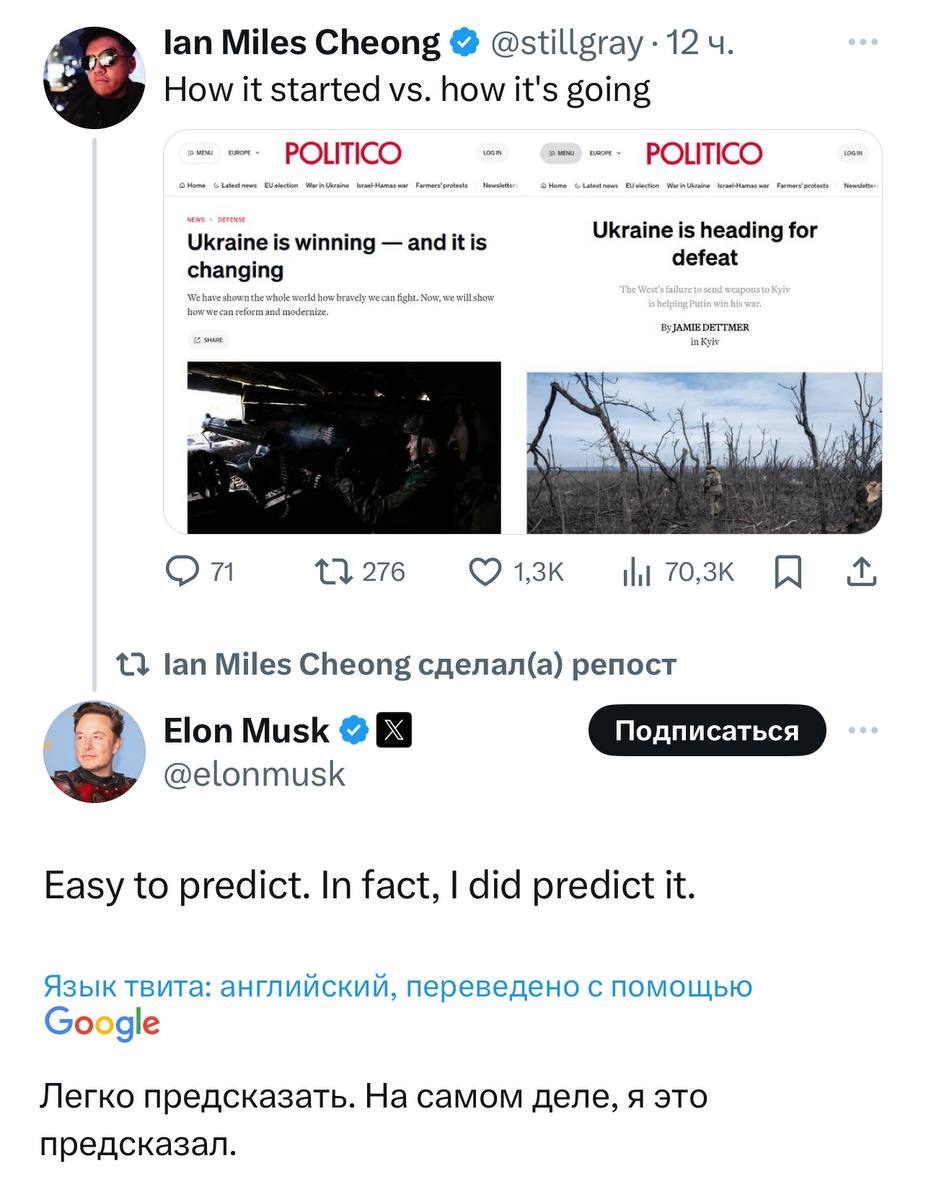This screenshot has height=1185, width=926.
Task: Click Ian Miles Cheong's verified badge
Action: pyautogui.click(x=463, y=43)
